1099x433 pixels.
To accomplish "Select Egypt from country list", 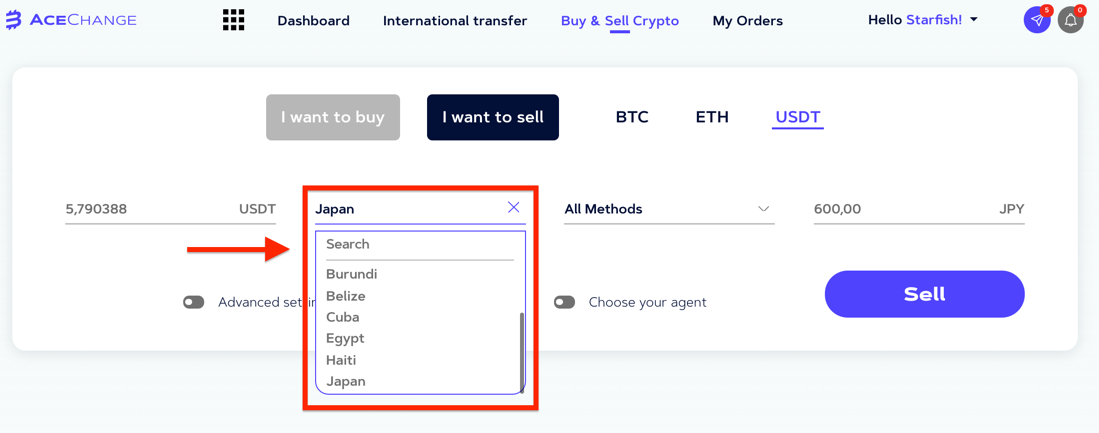I will [346, 338].
